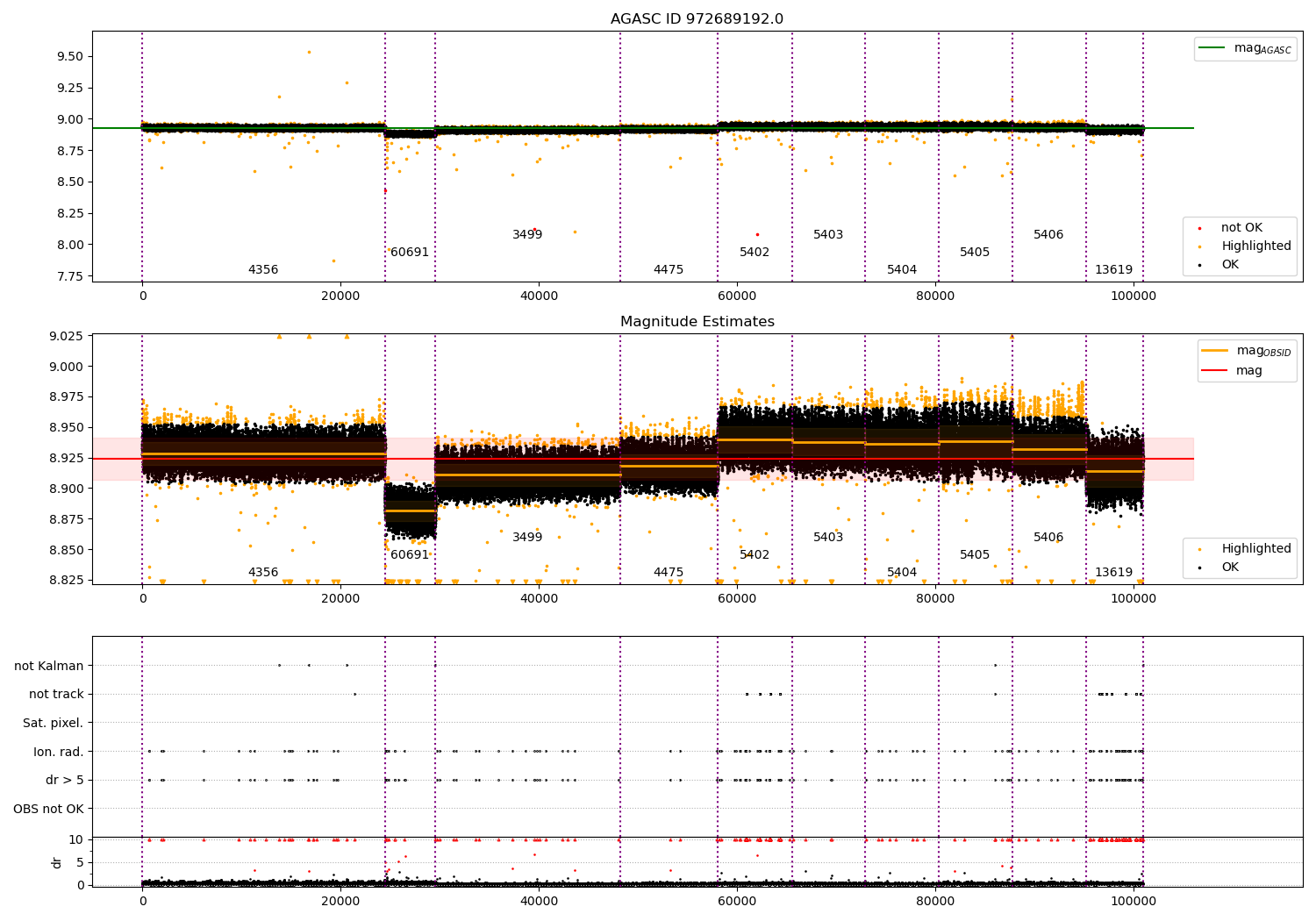Click the orange mag OBSID legend line

pyautogui.click(x=1214, y=351)
